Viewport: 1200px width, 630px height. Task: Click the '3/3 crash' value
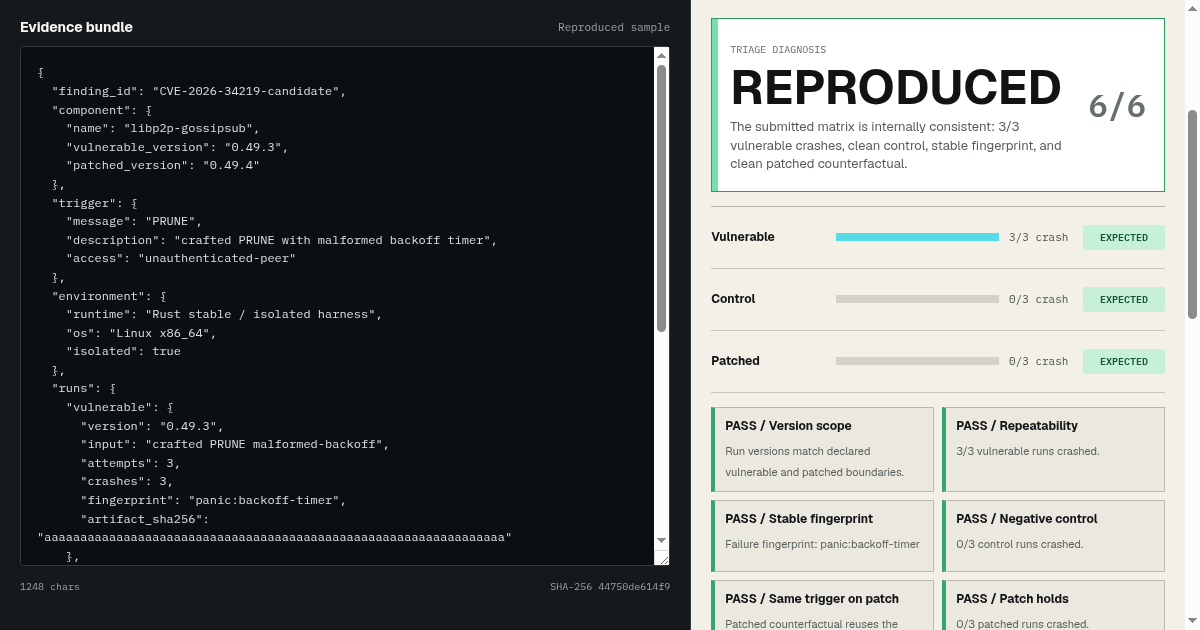click(x=1038, y=238)
